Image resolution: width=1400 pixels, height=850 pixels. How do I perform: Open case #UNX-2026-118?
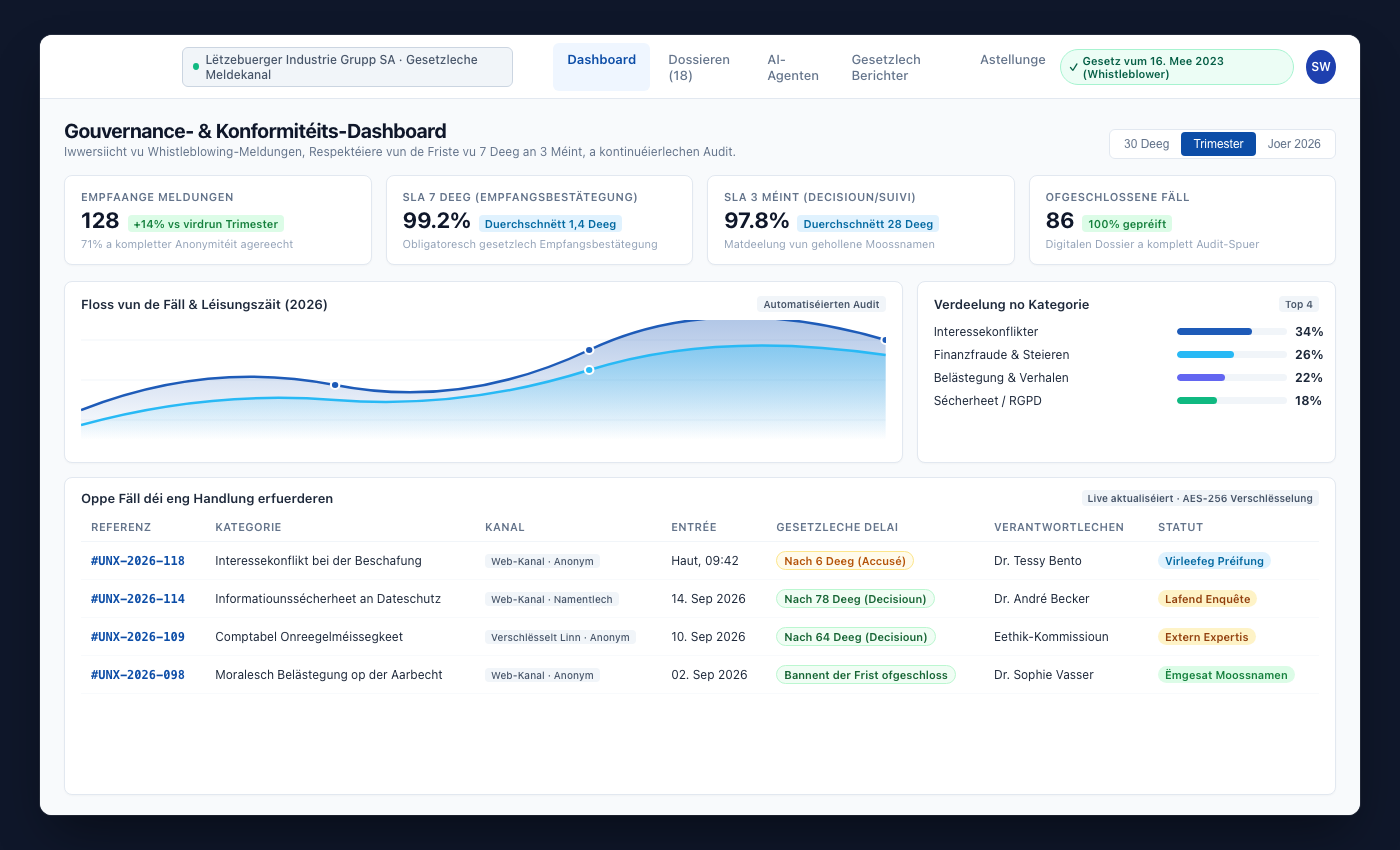(x=138, y=561)
